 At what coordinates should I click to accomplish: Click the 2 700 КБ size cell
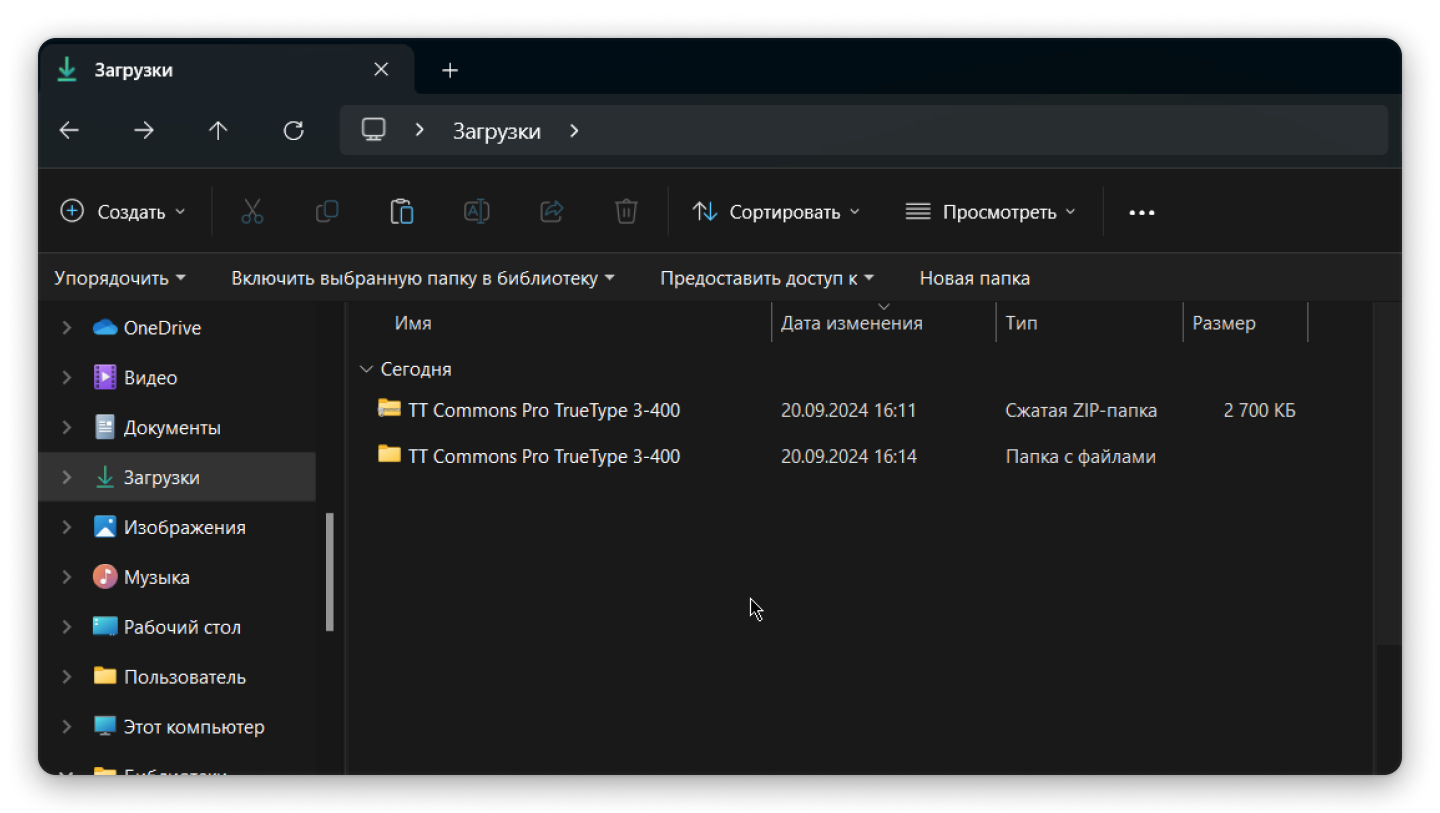pyautogui.click(x=1259, y=410)
